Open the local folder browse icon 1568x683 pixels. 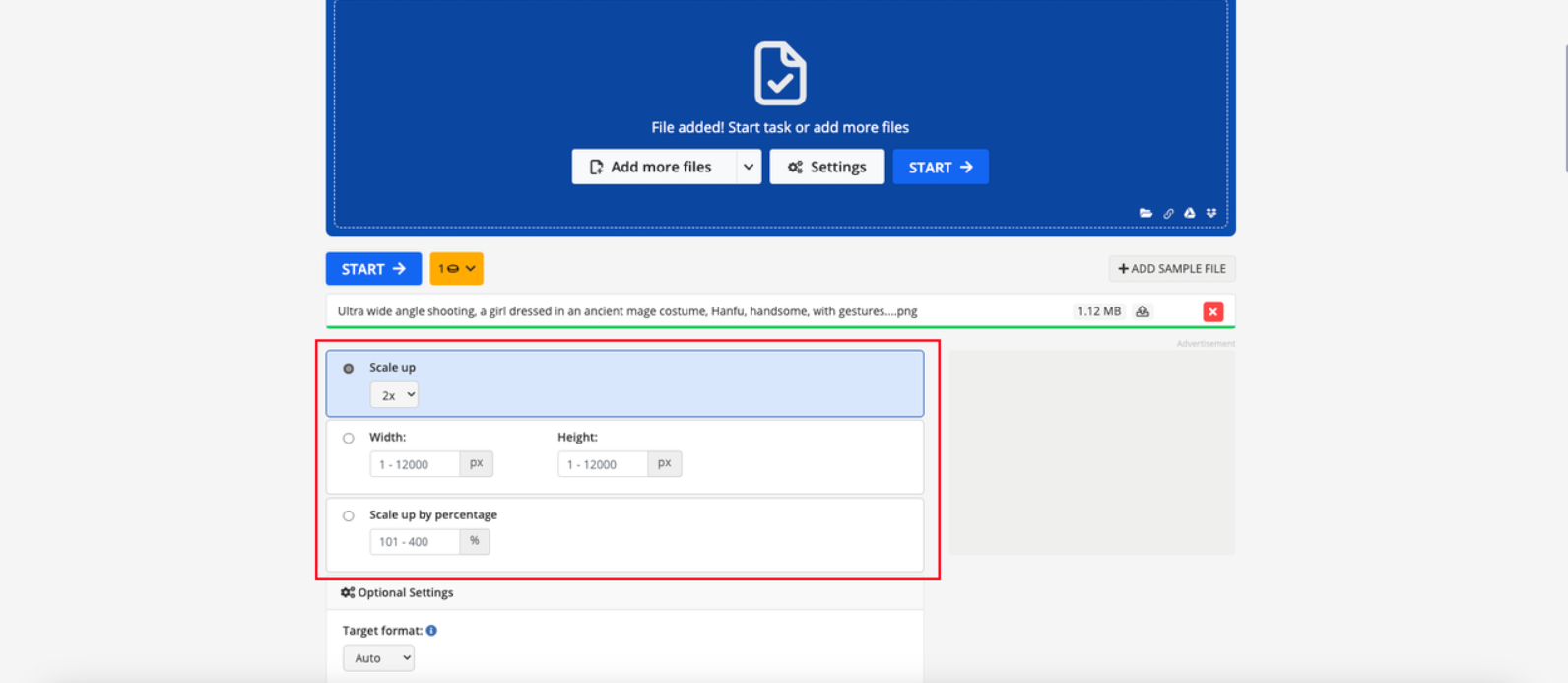[x=1145, y=213]
